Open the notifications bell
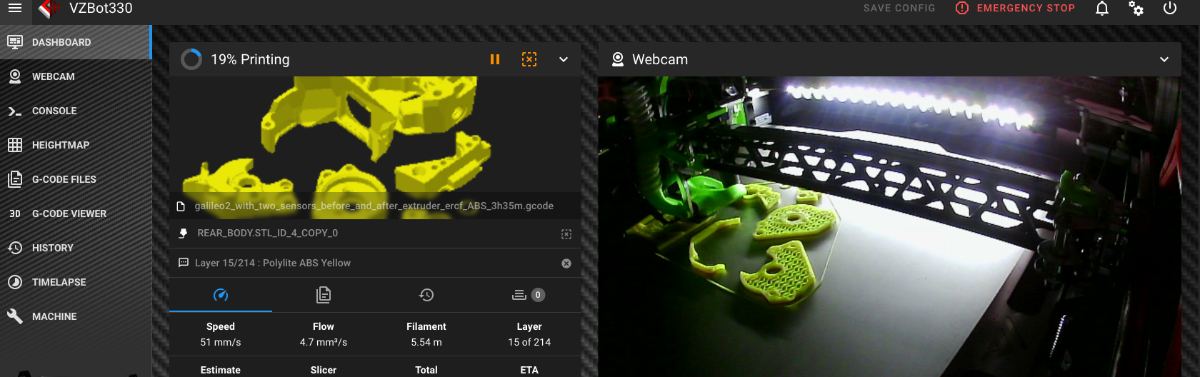This screenshot has height=377, width=1200. [1102, 8]
